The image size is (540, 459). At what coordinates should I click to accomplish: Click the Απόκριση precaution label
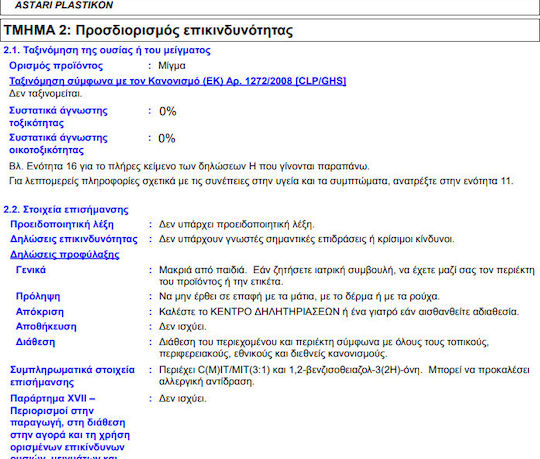pyautogui.click(x=40, y=312)
